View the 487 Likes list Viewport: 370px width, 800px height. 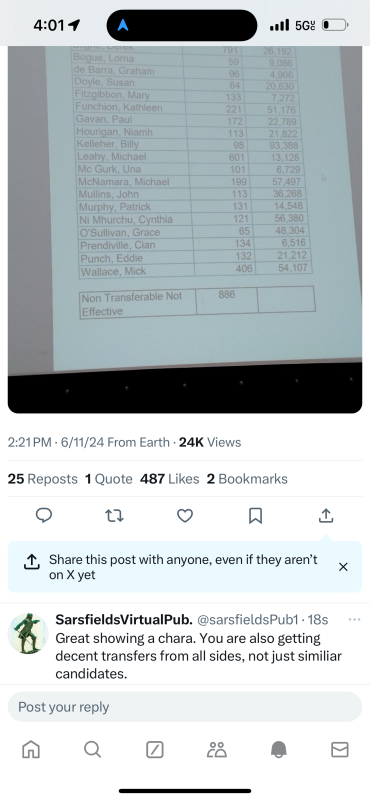click(169, 479)
